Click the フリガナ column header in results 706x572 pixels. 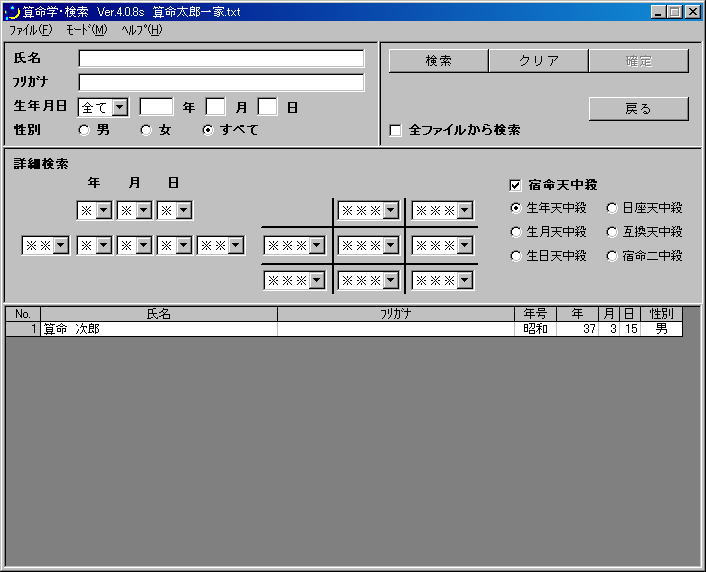396,314
